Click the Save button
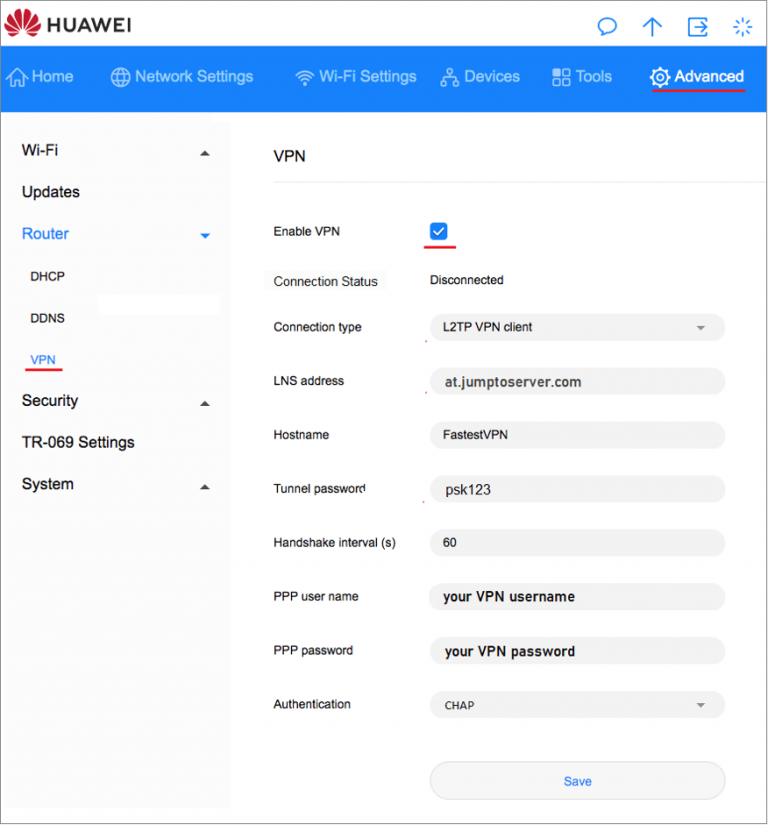768x825 pixels. tap(577, 781)
